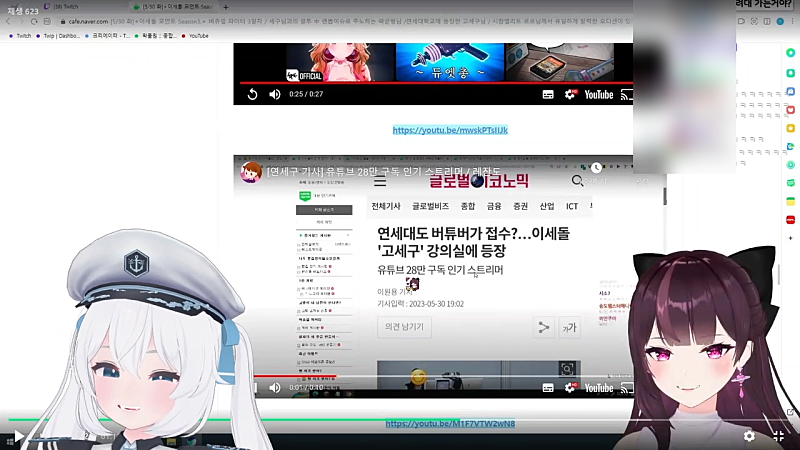Exit fullscreen on the outer player
The height and width of the screenshot is (450, 800).
pyautogui.click(x=779, y=436)
